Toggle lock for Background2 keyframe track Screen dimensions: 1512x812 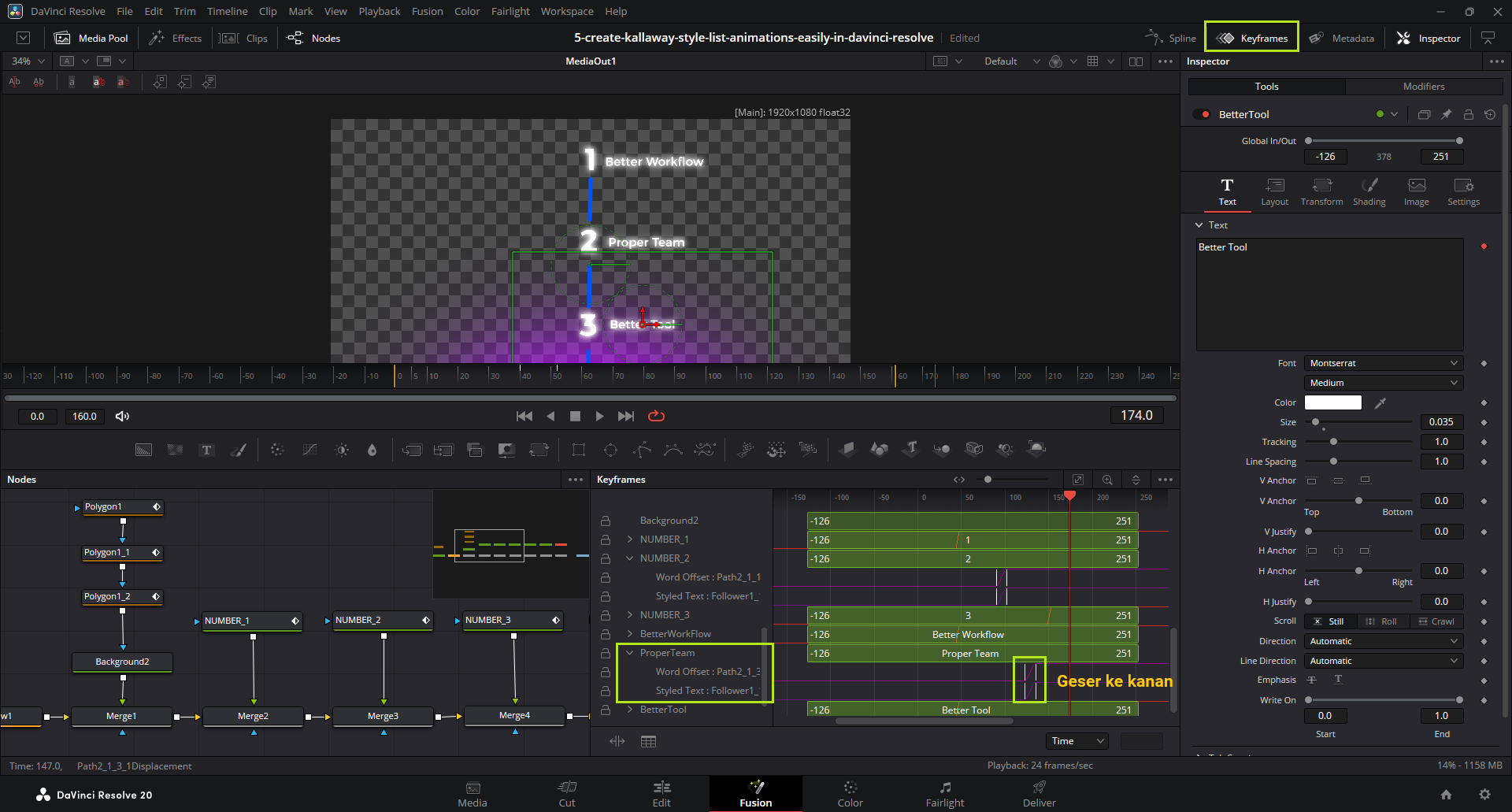[x=606, y=521]
